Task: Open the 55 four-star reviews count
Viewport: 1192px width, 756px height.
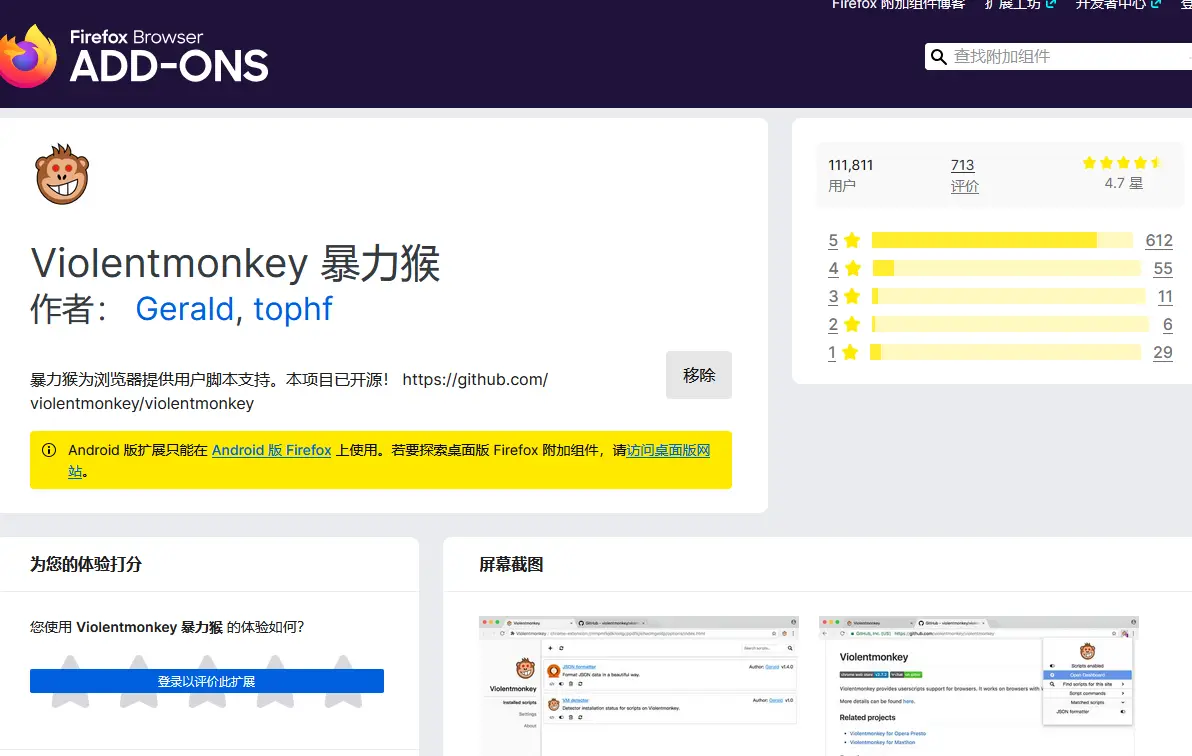Action: pos(1162,268)
